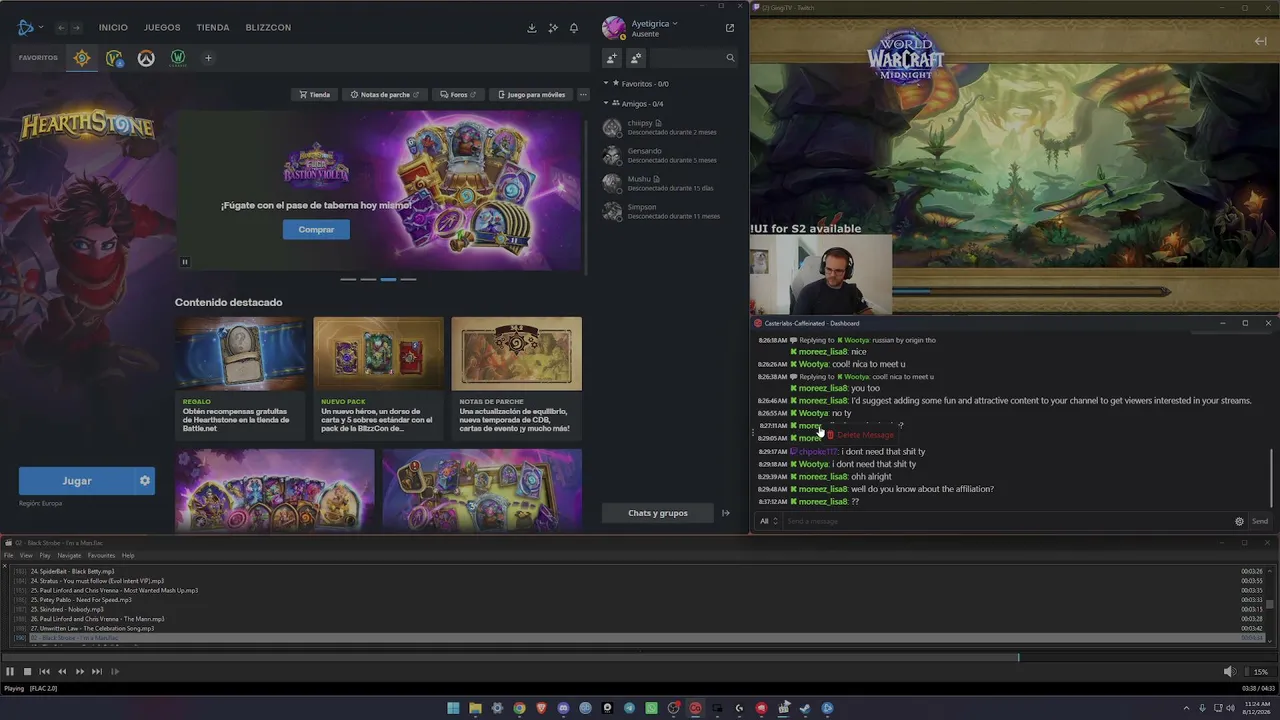Select Overwatch favorite icon

click(146, 58)
